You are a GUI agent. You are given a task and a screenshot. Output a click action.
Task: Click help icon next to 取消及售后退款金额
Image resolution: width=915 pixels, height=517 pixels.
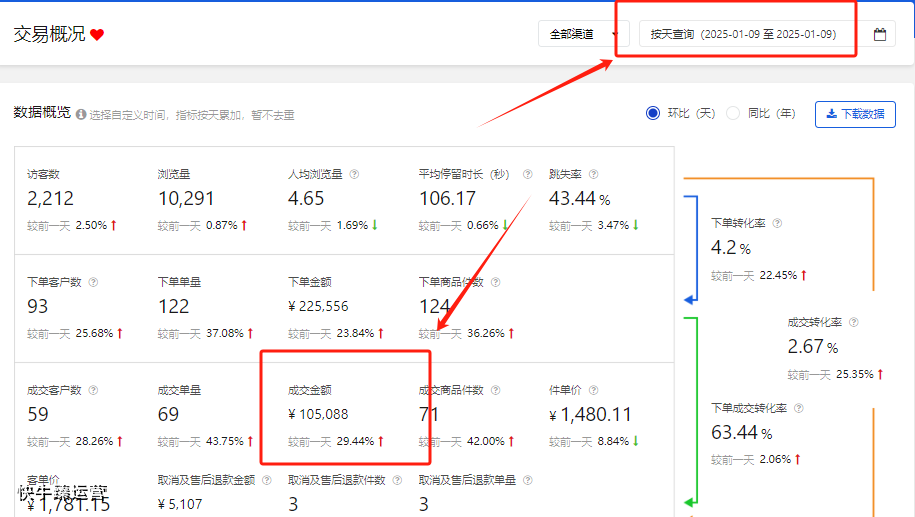click(267, 480)
